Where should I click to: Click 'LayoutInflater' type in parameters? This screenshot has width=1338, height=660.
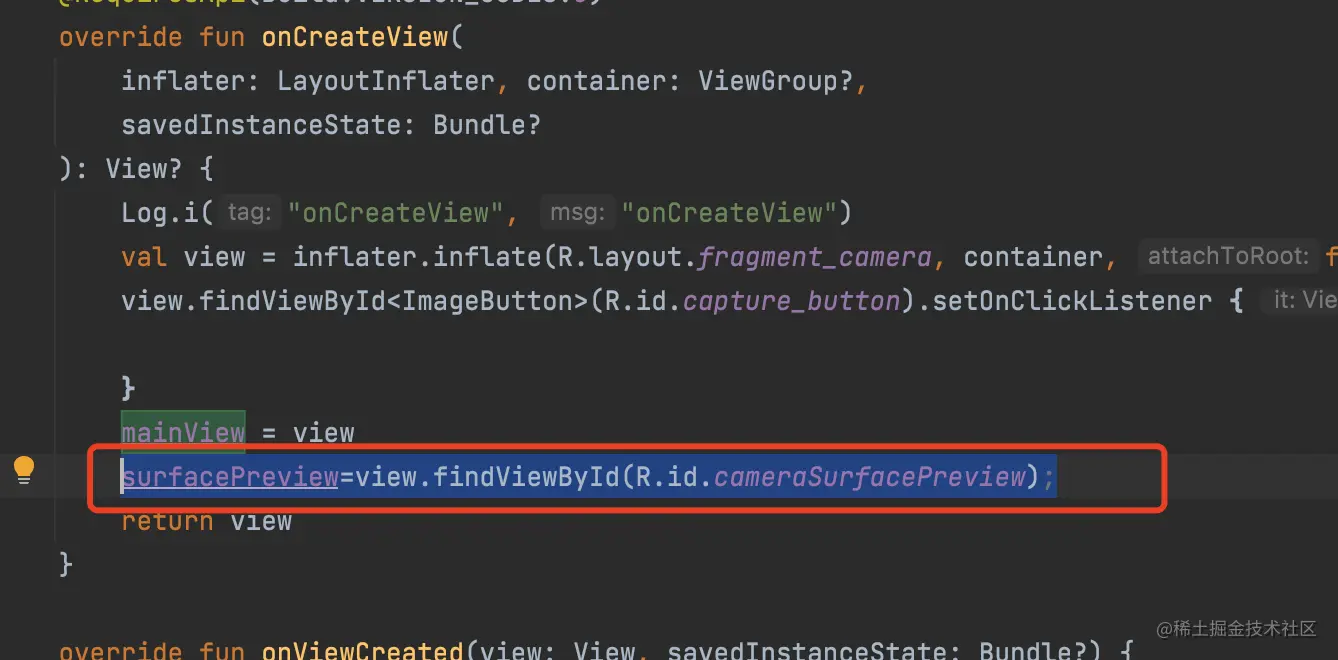pyautogui.click(x=386, y=81)
